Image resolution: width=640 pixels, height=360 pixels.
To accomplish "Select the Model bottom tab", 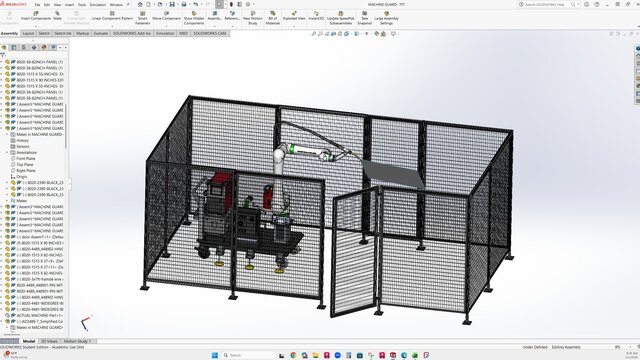I will [x=29, y=341].
